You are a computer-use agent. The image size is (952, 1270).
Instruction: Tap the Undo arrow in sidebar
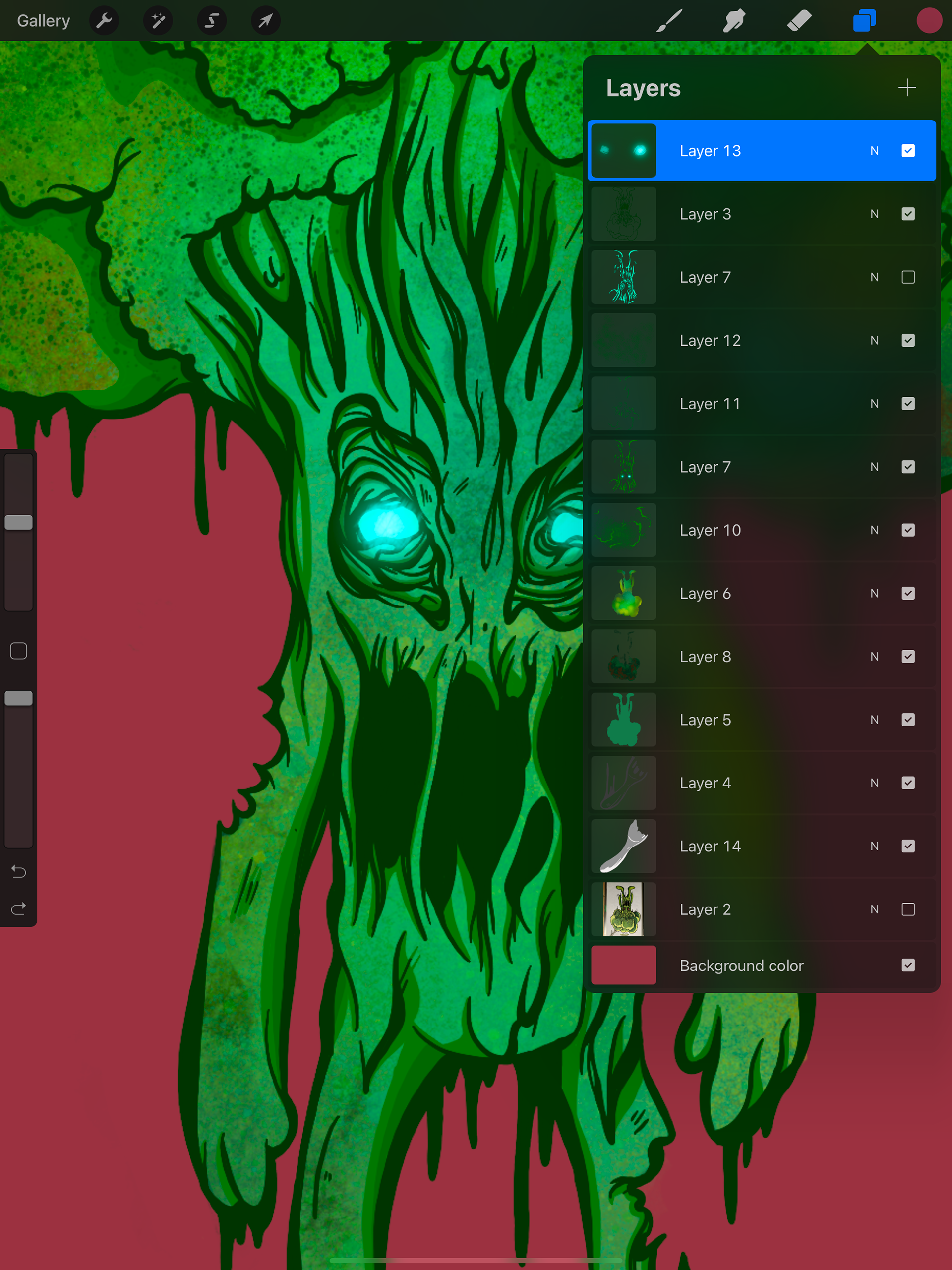18,872
